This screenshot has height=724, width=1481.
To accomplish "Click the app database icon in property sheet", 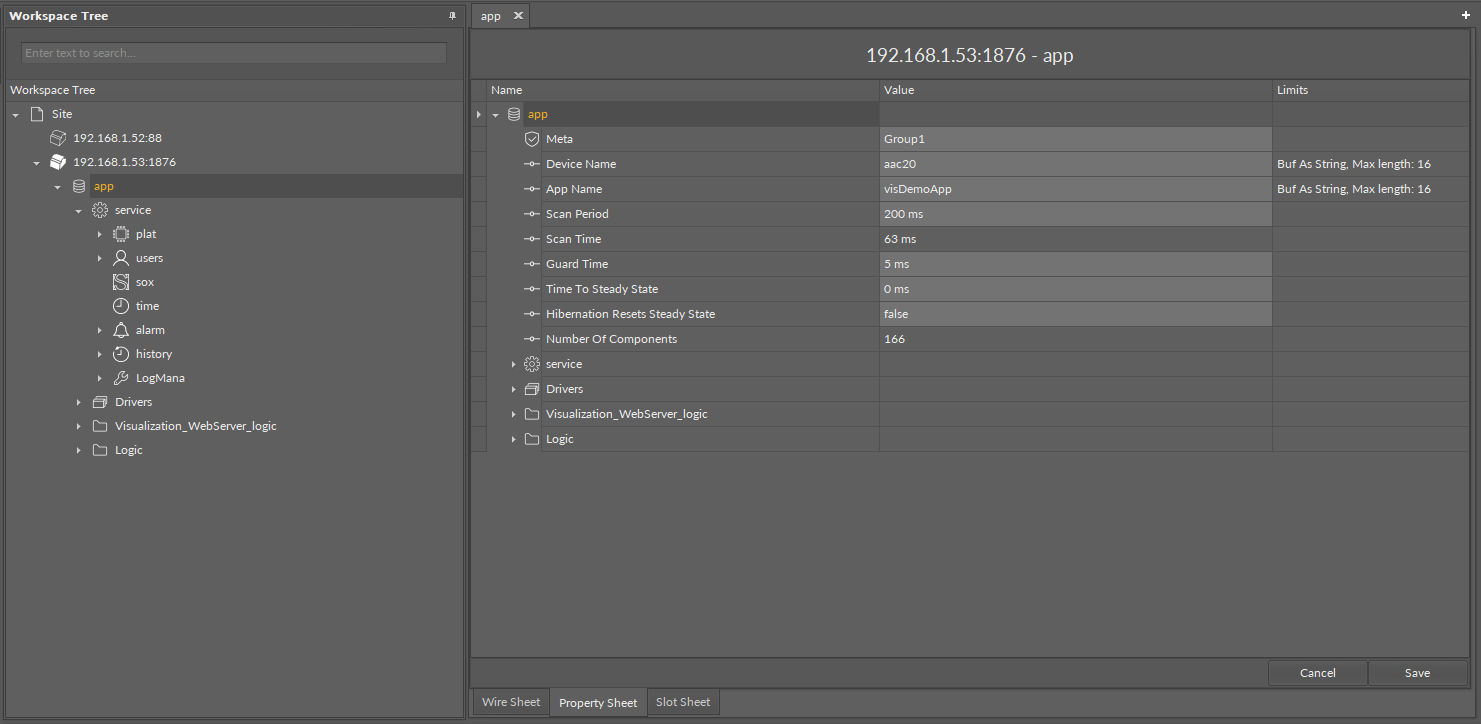I will coord(514,114).
